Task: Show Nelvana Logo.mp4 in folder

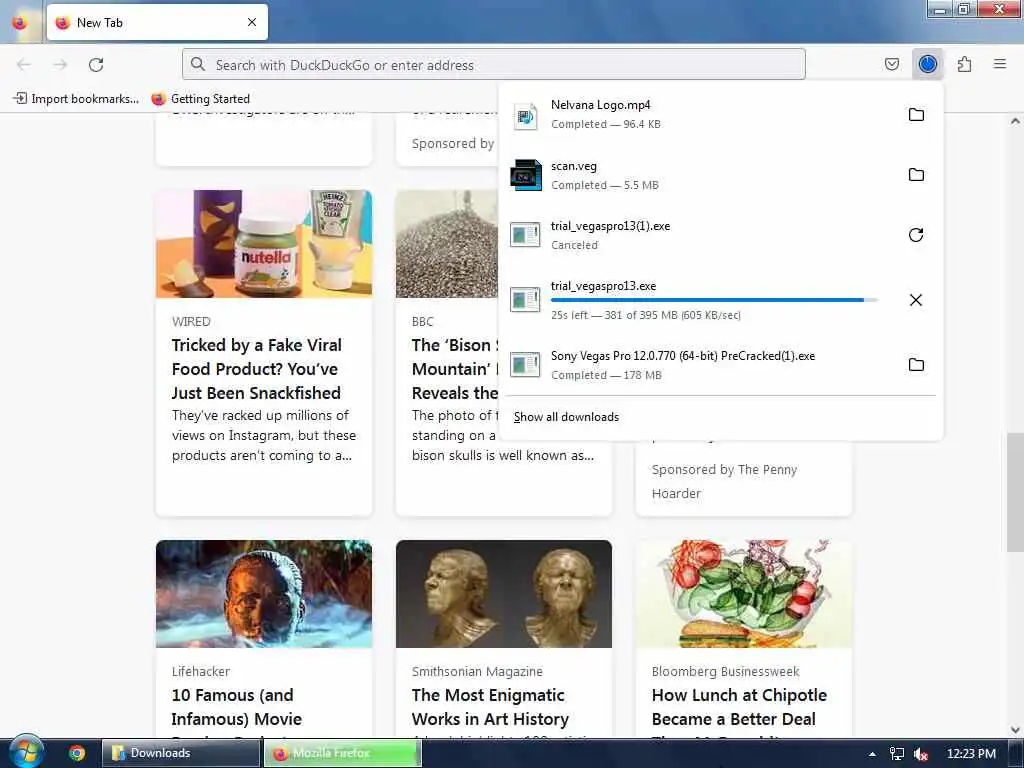Action: point(916,115)
